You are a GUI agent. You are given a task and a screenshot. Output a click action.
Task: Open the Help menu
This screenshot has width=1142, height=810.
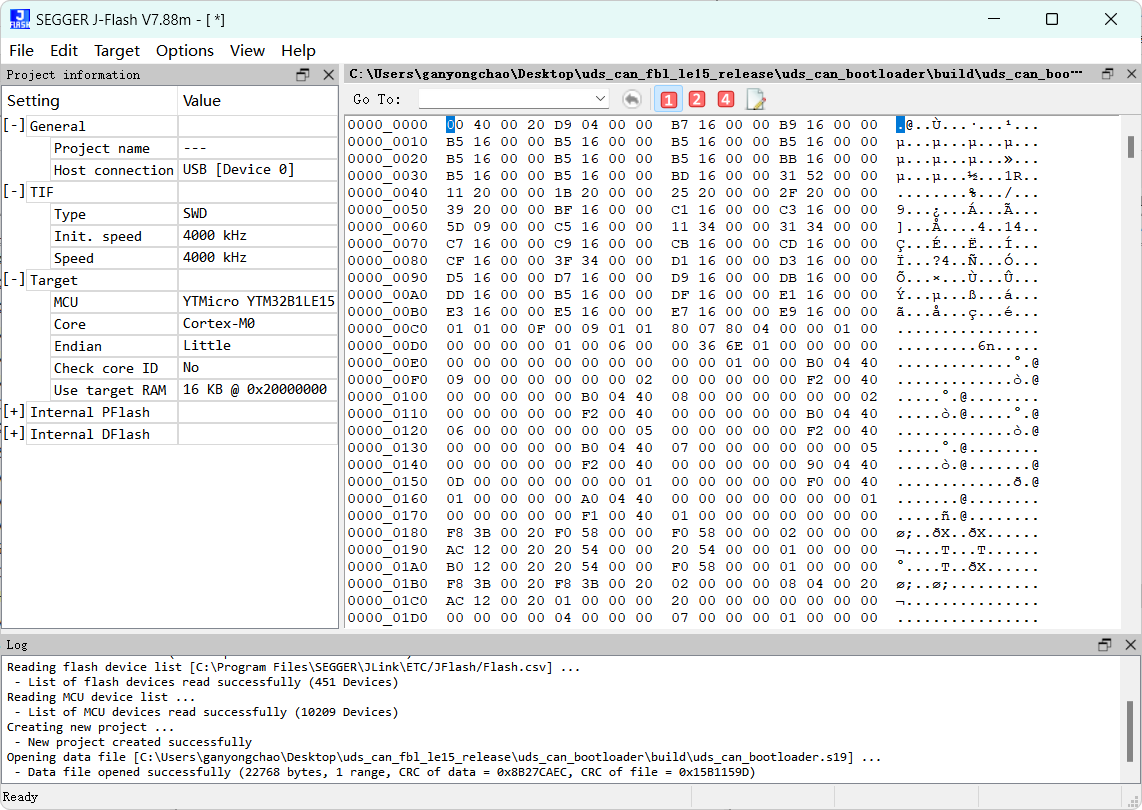pos(299,50)
